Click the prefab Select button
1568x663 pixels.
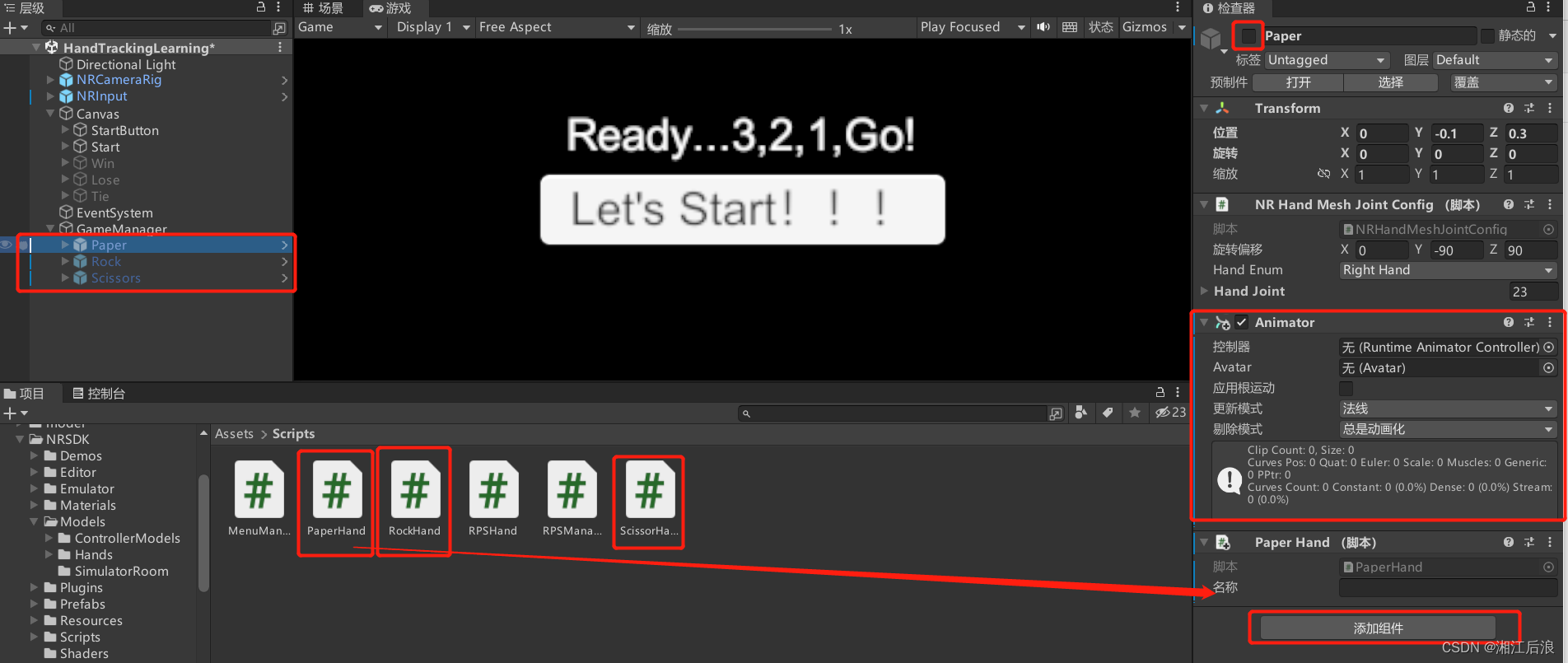click(1390, 82)
